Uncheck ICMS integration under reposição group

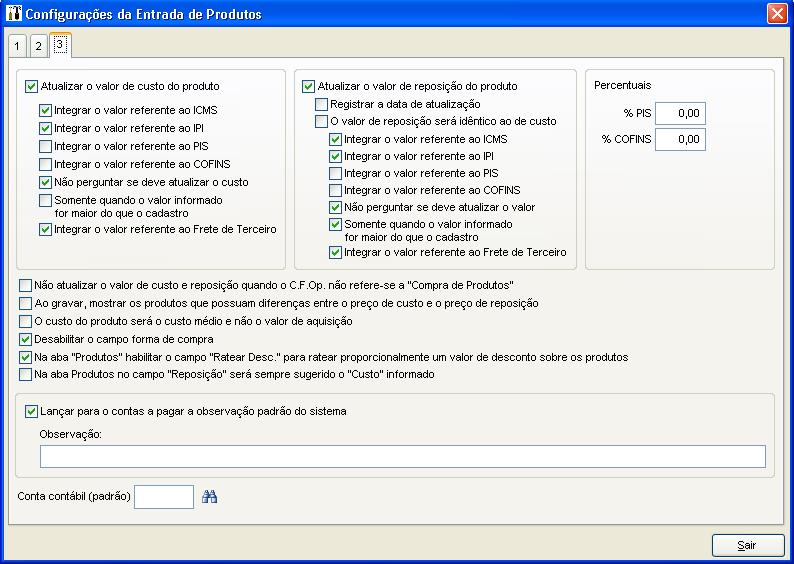335,139
